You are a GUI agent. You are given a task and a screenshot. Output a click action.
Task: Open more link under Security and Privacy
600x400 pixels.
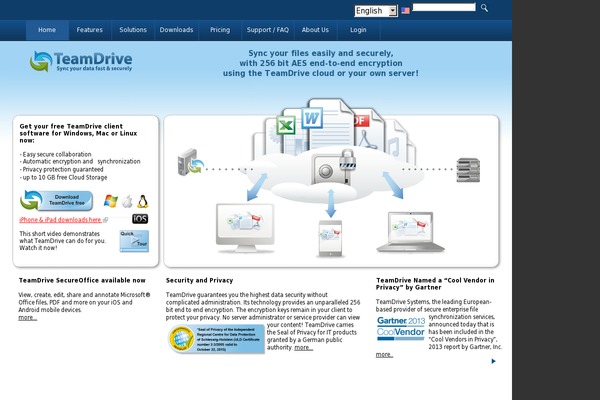point(303,348)
